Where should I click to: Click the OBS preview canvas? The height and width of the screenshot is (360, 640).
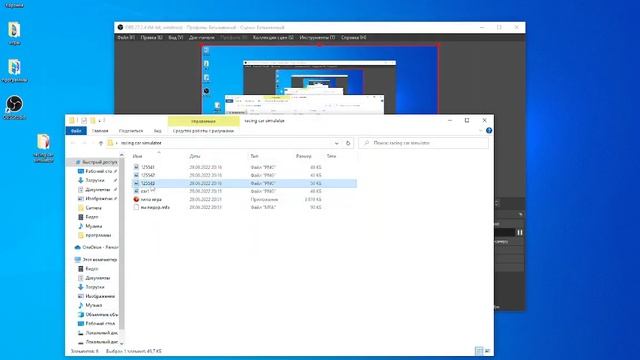point(320,80)
